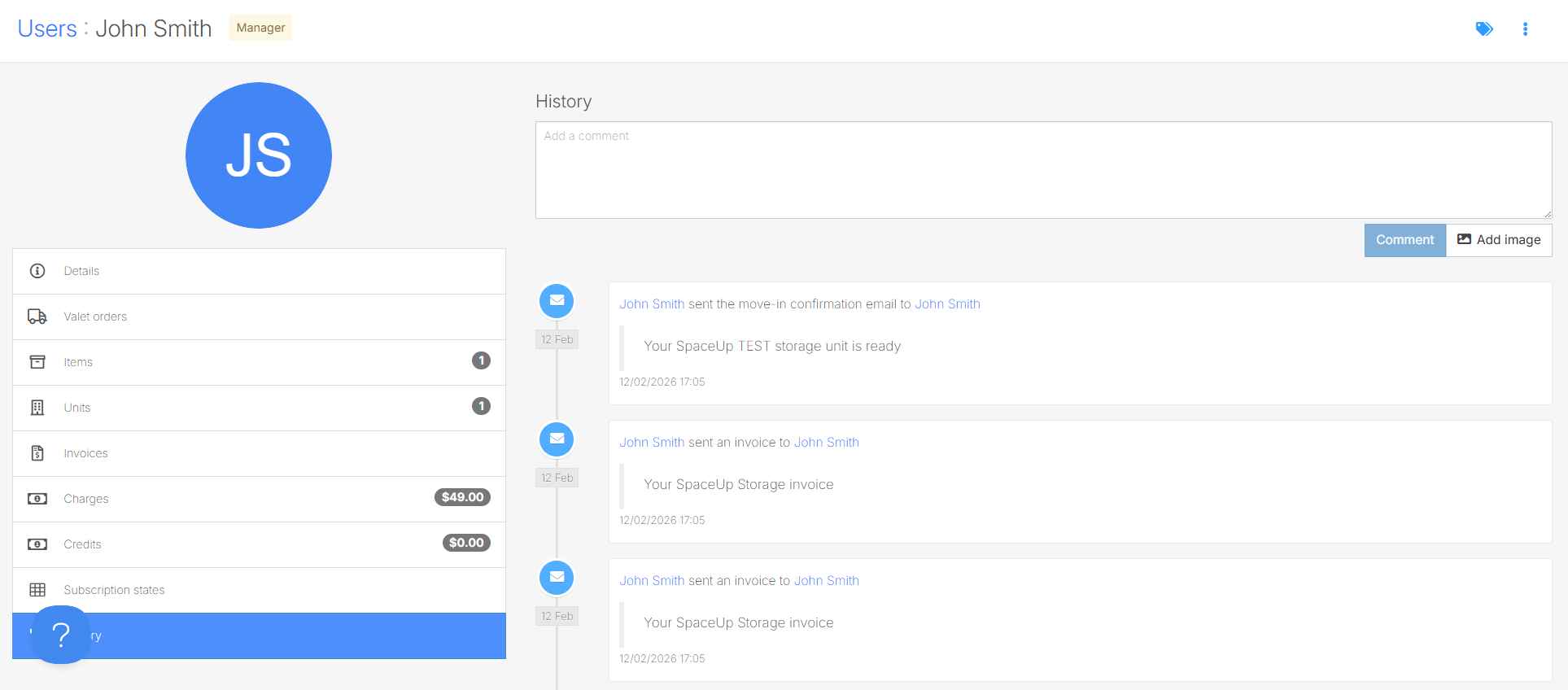Open the help question mark bubble
Viewport: 1568px width, 690px height.
tap(61, 635)
